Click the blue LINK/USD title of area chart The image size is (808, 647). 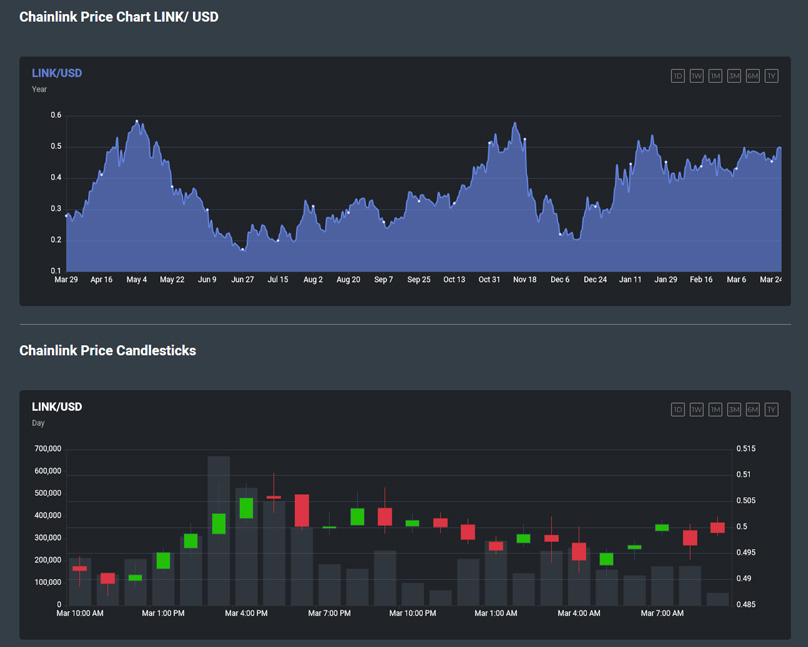click(57, 73)
